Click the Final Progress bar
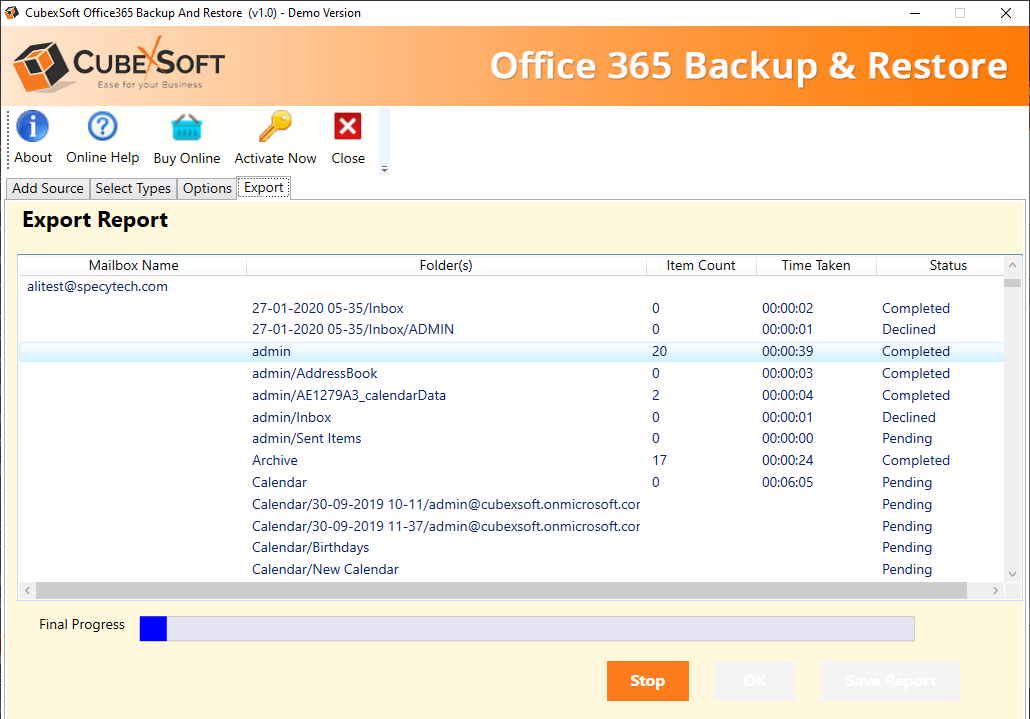The image size is (1030, 719). (x=527, y=628)
